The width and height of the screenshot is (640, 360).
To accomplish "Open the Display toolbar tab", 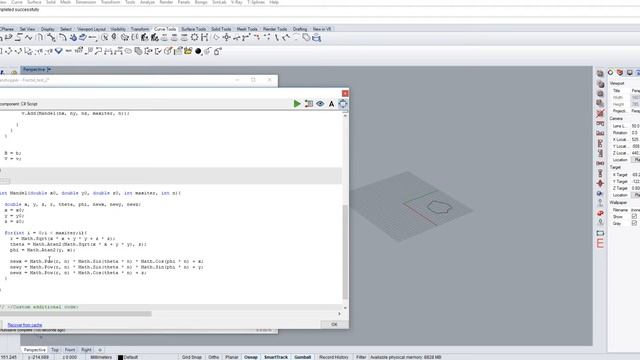I will pos(47,29).
